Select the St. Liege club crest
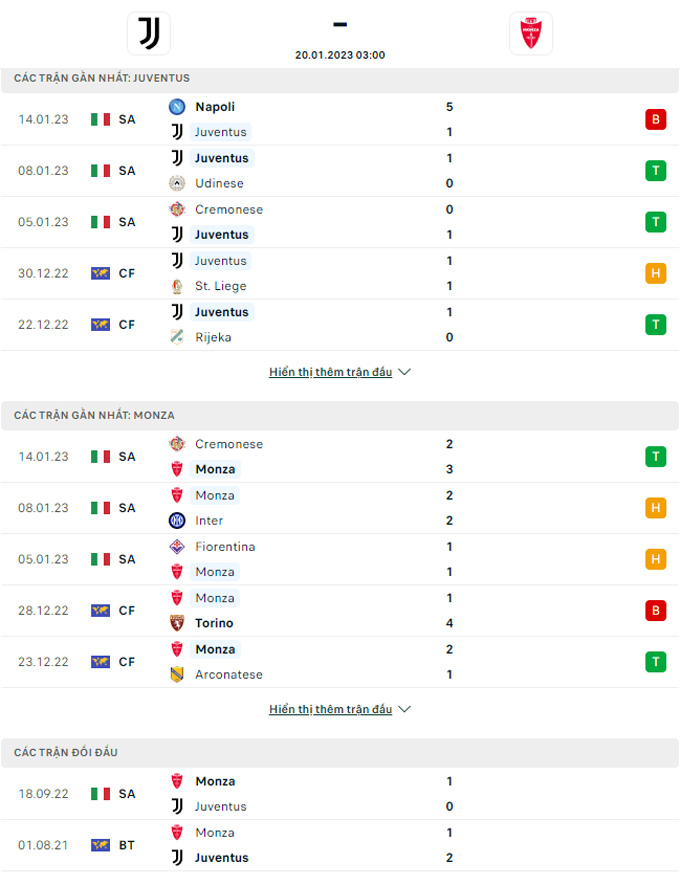 pos(177,286)
